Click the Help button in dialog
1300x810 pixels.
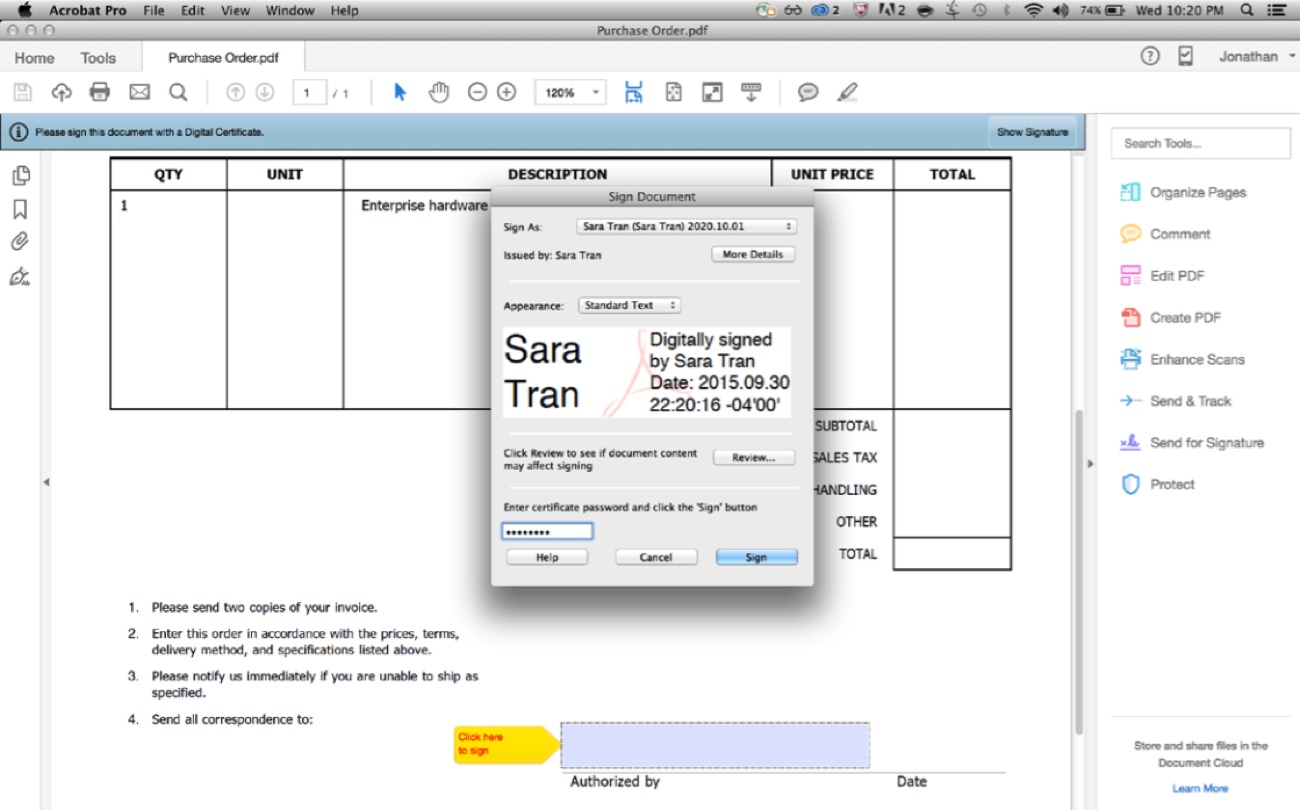tap(547, 557)
